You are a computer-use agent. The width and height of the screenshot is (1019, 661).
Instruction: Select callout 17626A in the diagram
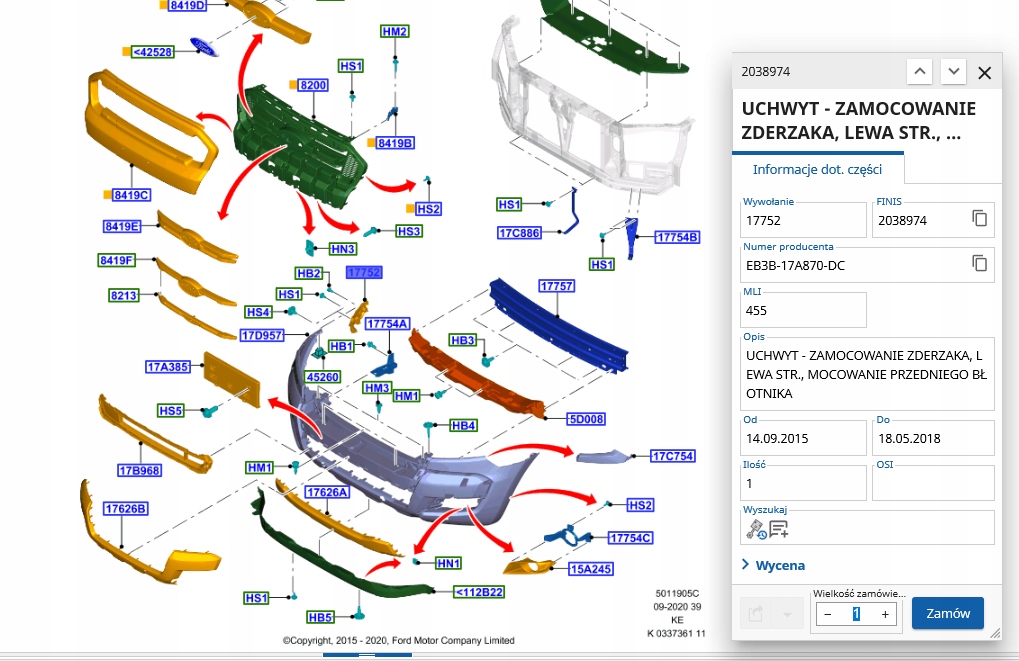point(327,493)
